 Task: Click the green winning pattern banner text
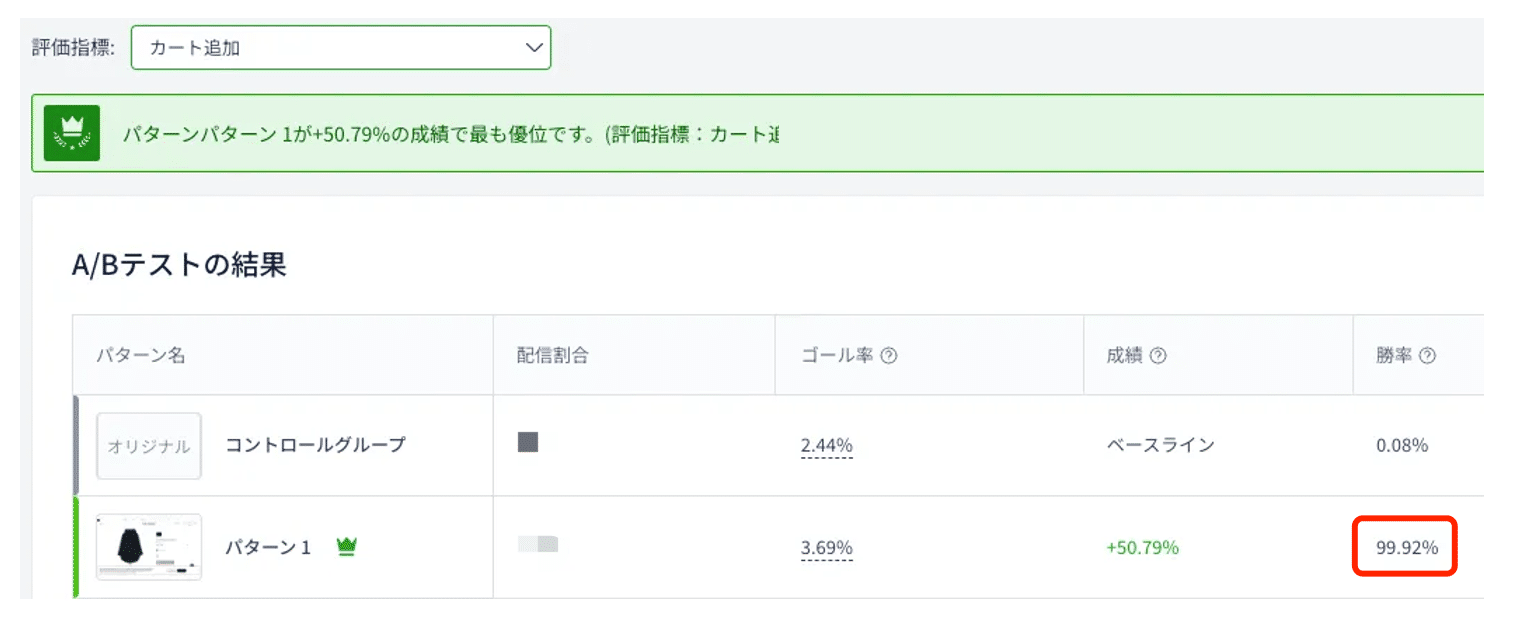(450, 134)
